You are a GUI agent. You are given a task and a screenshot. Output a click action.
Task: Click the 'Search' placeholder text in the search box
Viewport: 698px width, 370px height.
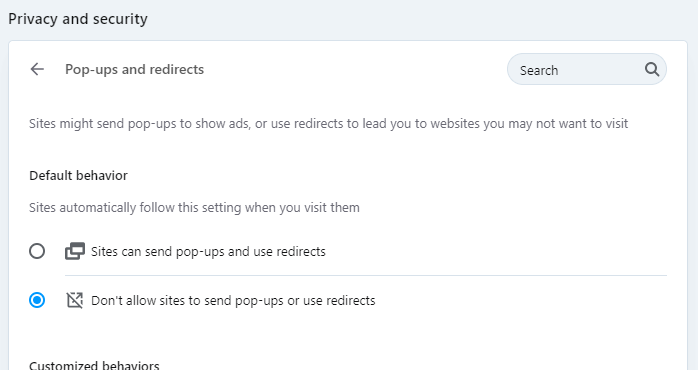pyautogui.click(x=539, y=70)
